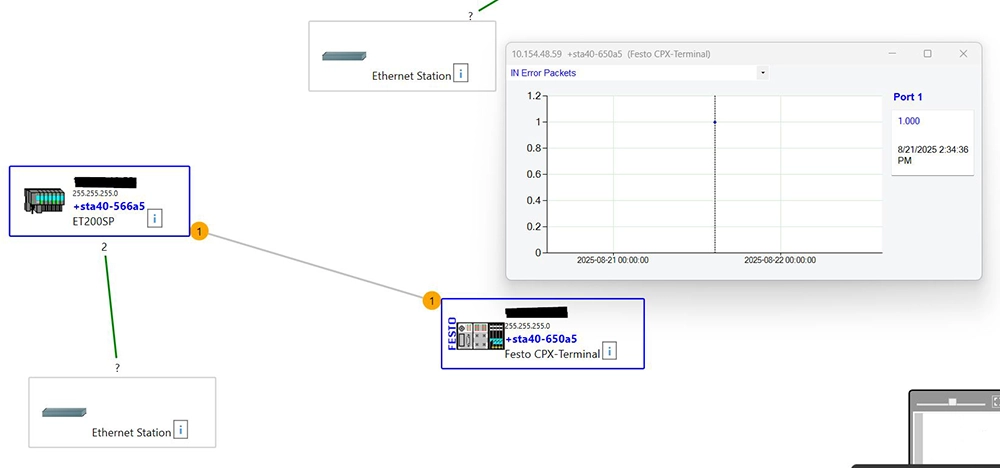Click the Festo CPX-Terminal device icon

click(x=474, y=335)
